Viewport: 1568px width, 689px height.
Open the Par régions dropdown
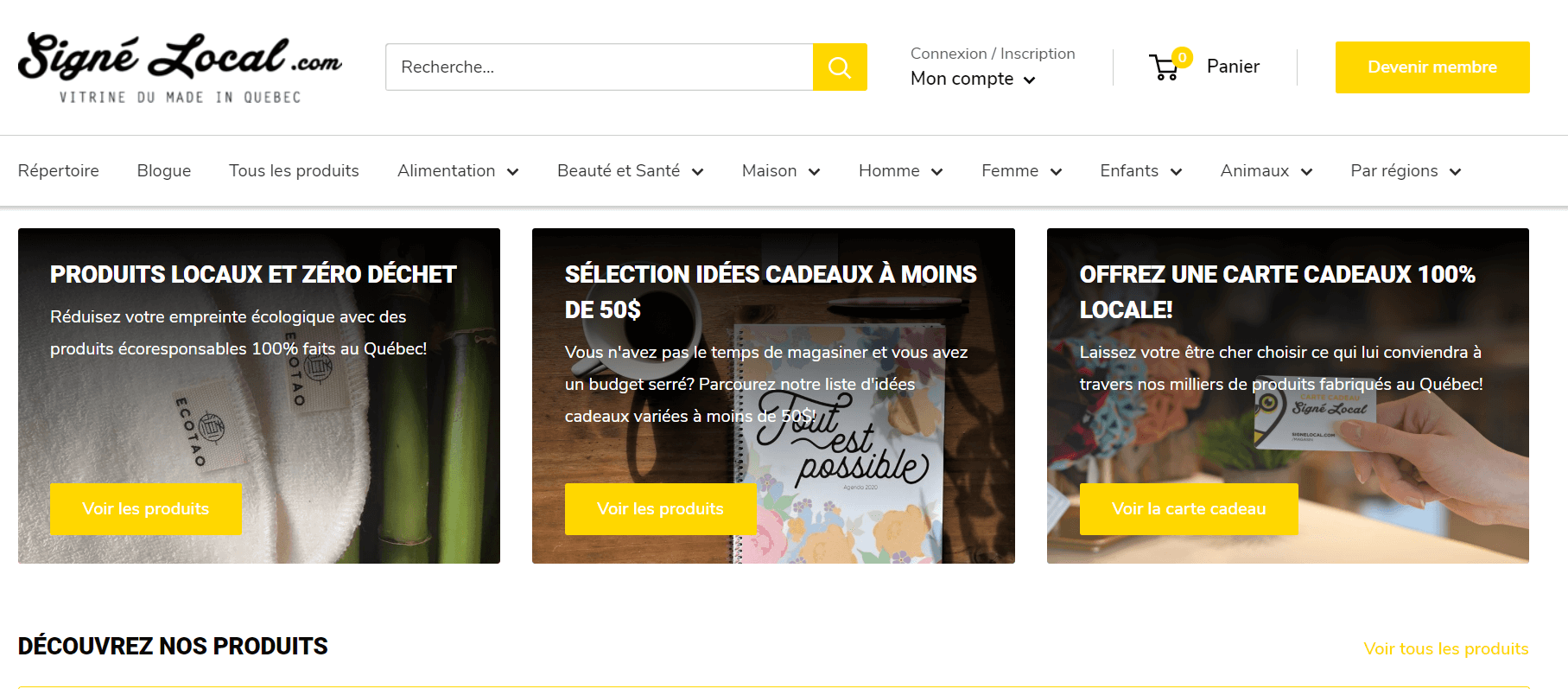point(1405,171)
